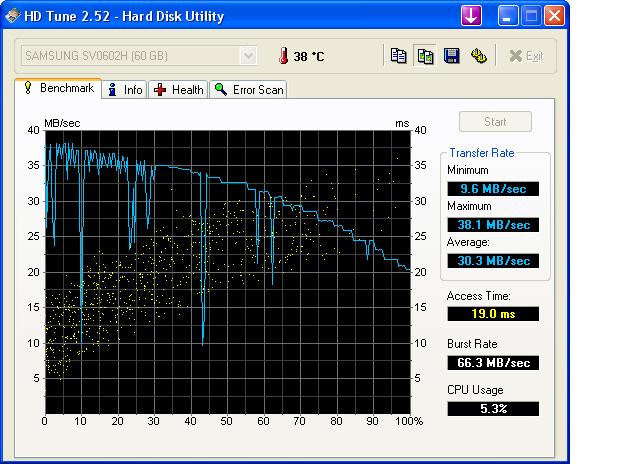Open the Info tab
Screen dimensions: 617x464
click(x=125, y=90)
